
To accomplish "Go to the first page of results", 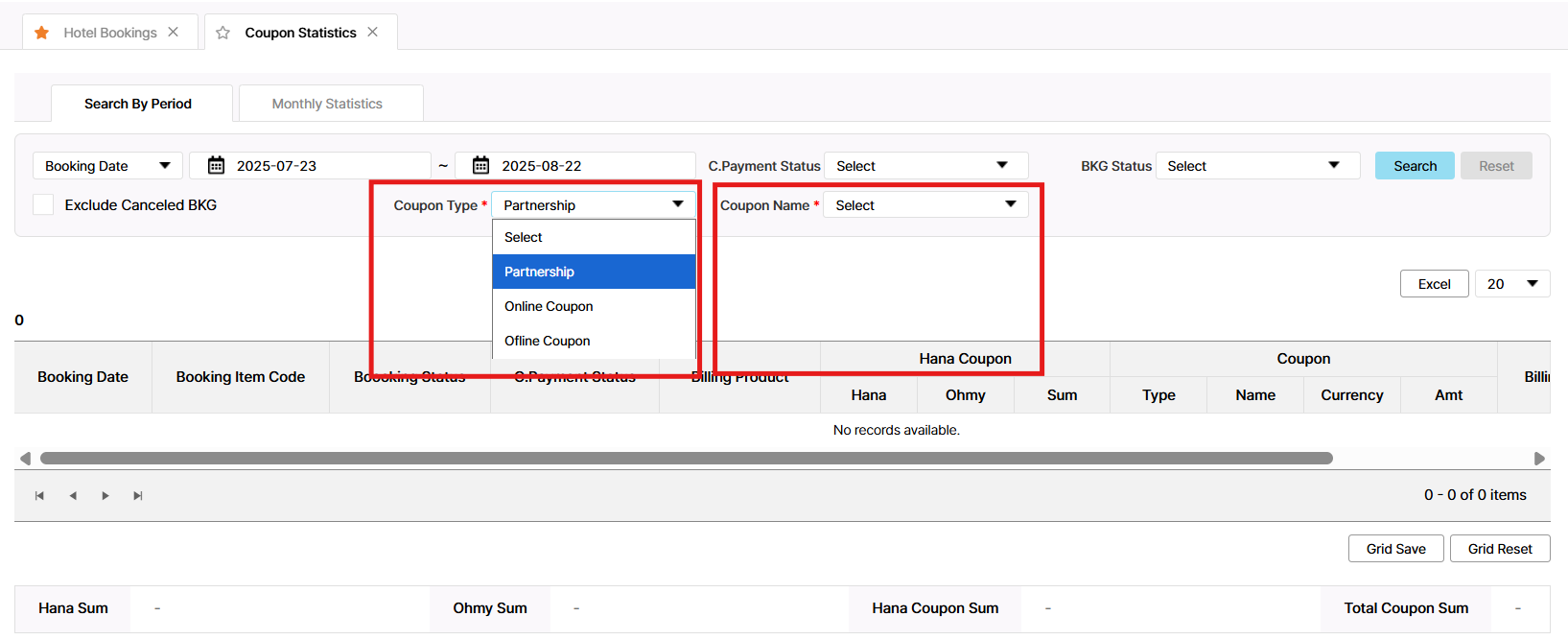I will (x=39, y=496).
